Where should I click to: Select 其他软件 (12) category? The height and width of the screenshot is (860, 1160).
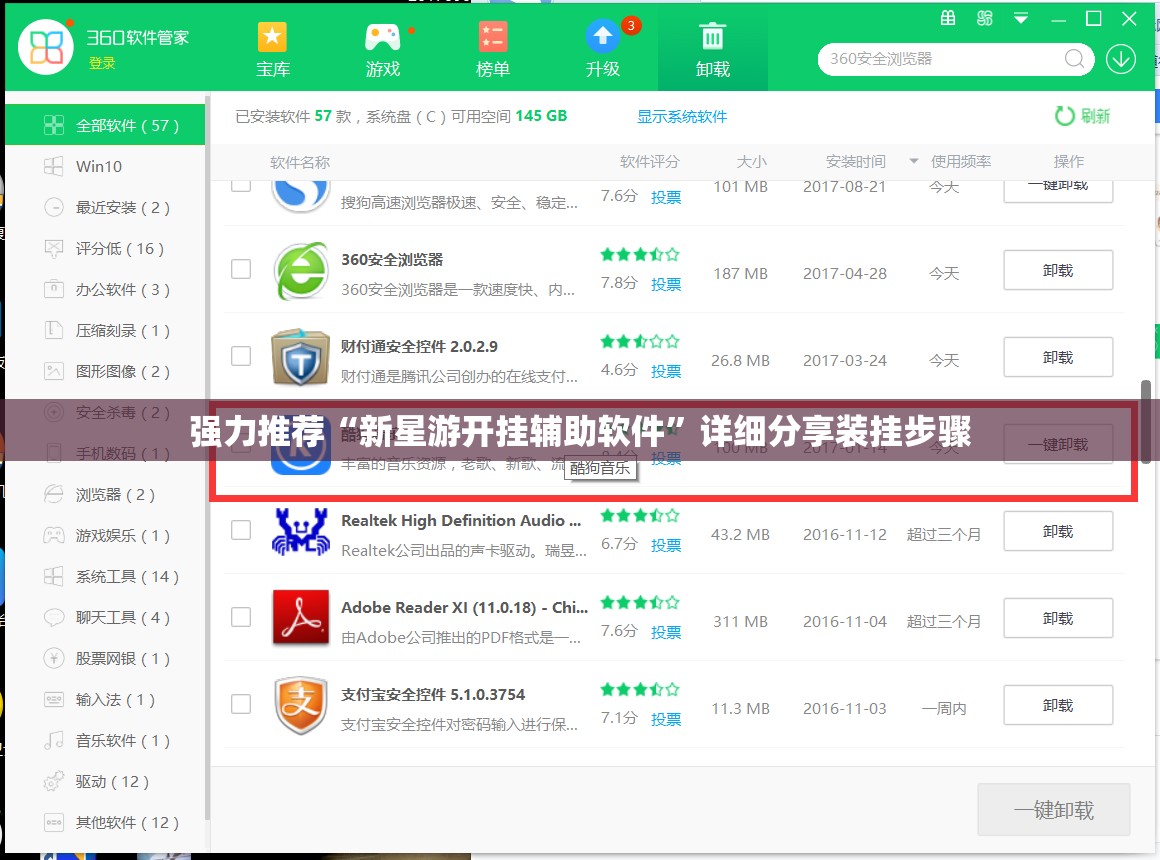pos(105,822)
